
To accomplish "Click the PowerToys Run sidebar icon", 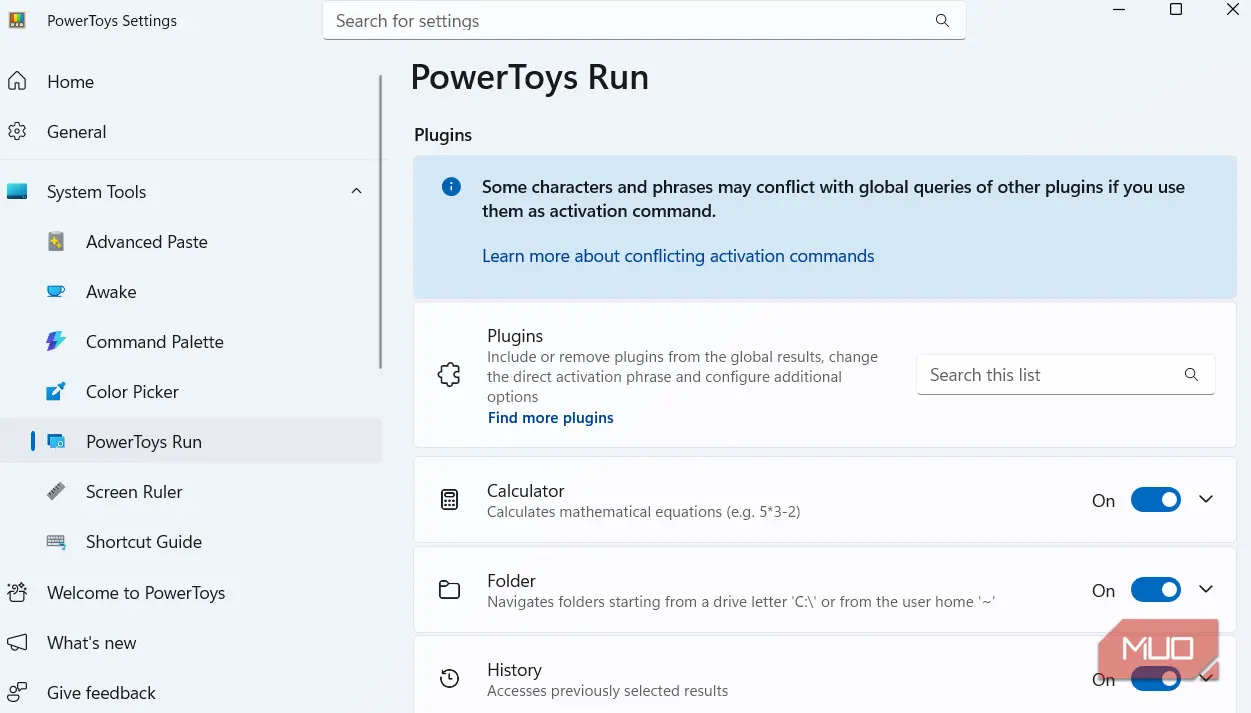I will coord(56,442).
